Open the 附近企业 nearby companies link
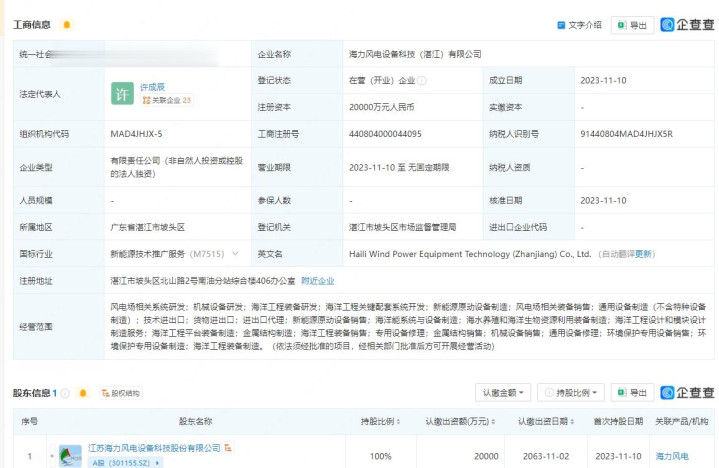This screenshot has height=468, width=719. coord(317,281)
